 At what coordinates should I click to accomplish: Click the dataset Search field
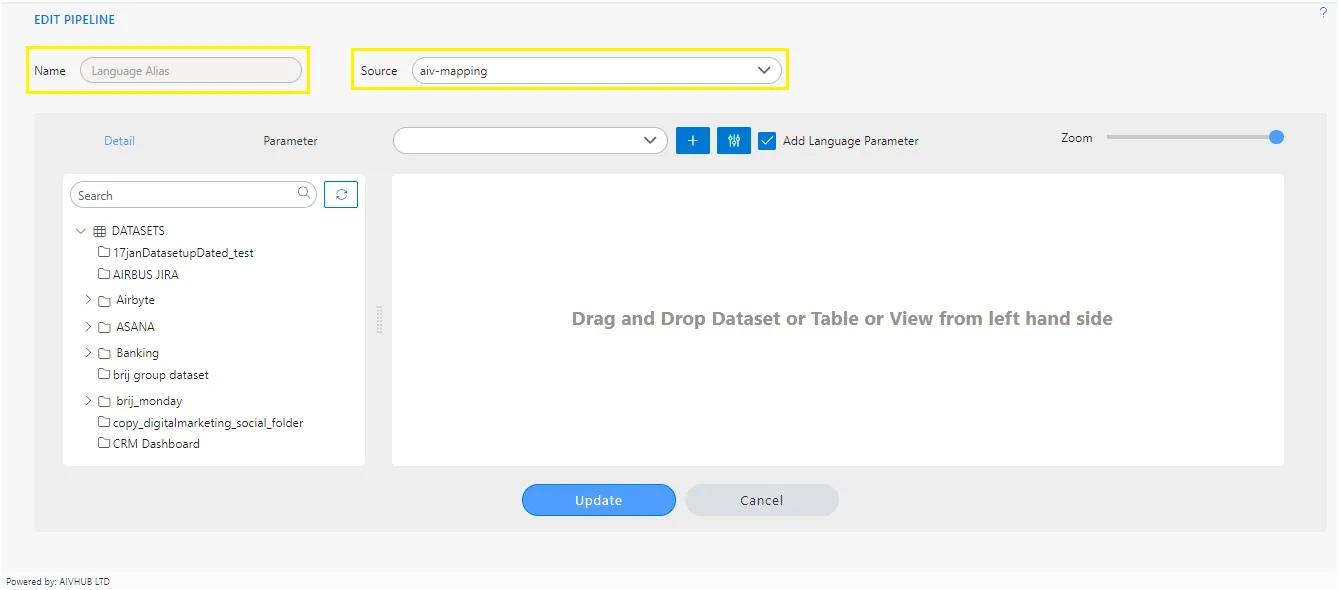193,195
